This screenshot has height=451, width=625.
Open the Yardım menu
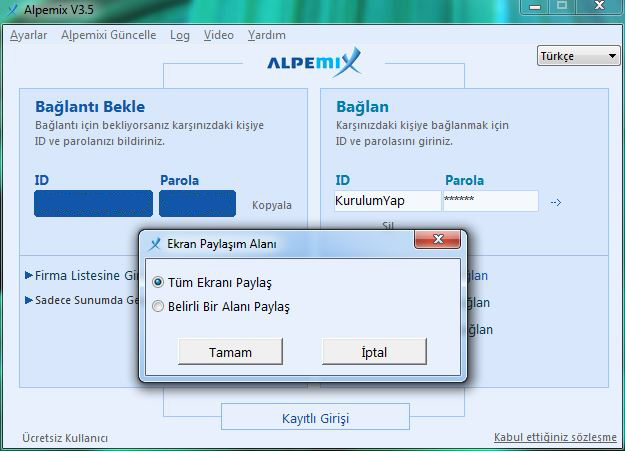[266, 35]
